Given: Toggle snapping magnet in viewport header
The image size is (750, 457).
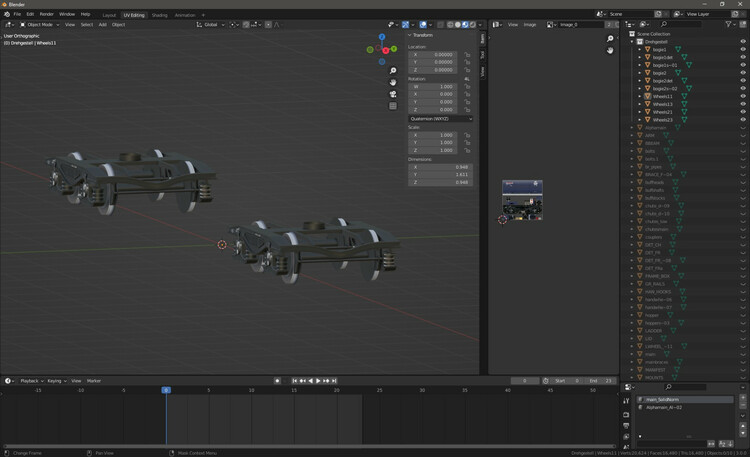Looking at the screenshot, I should pos(246,24).
